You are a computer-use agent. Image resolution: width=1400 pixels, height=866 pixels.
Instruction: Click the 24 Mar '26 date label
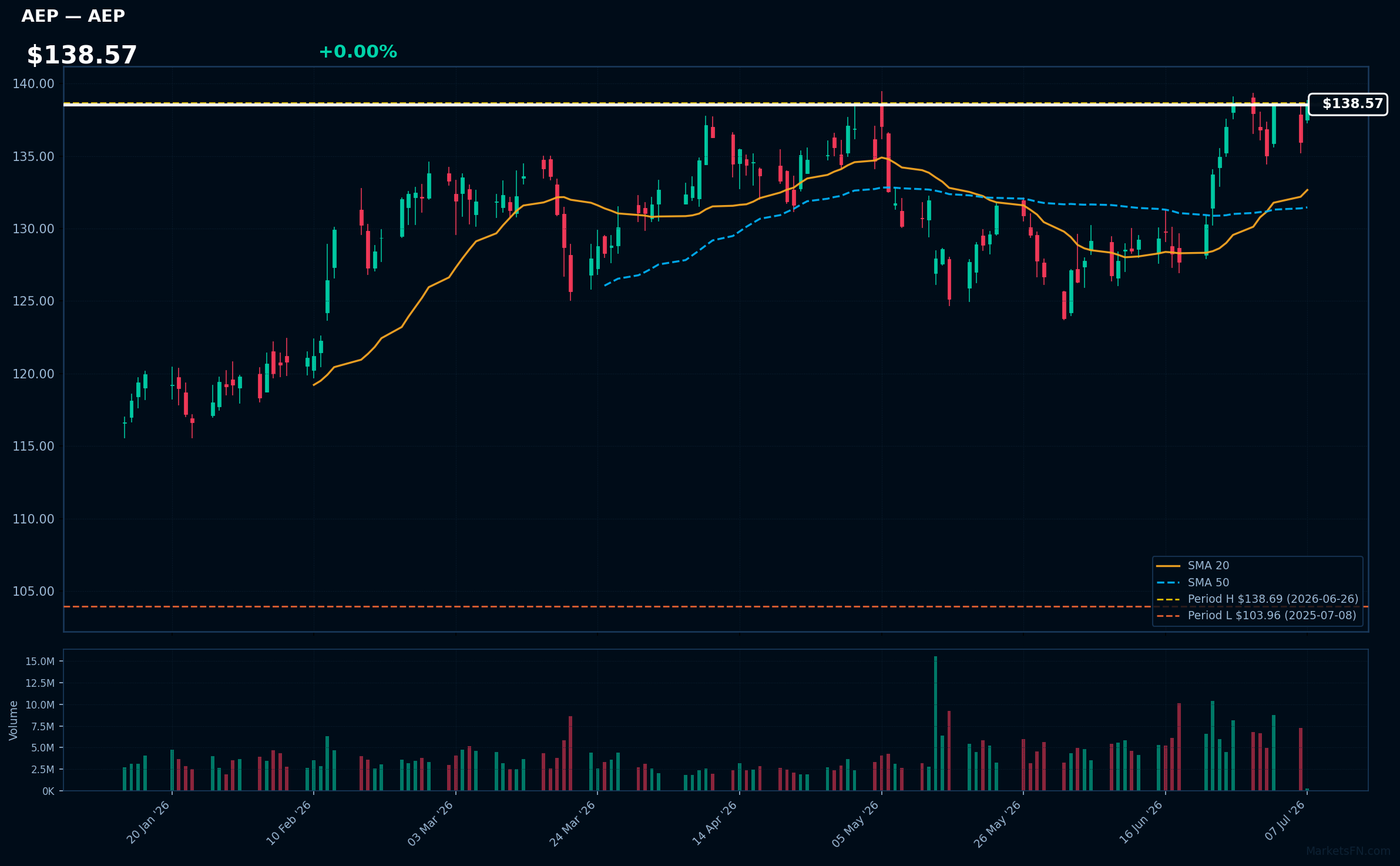572,823
